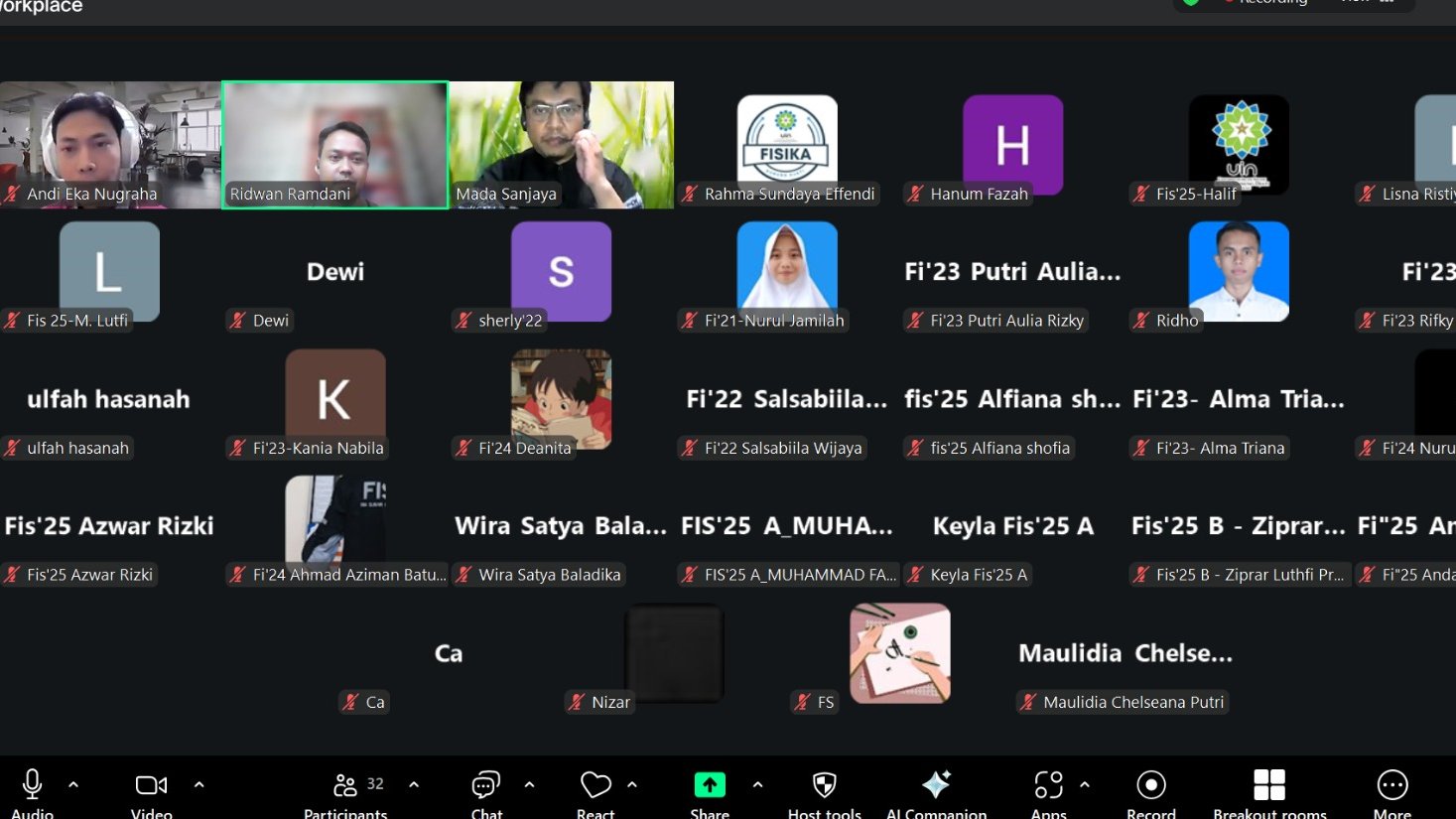Expand audio options arrow beside microphone
The width and height of the screenshot is (1456, 819).
(x=73, y=784)
